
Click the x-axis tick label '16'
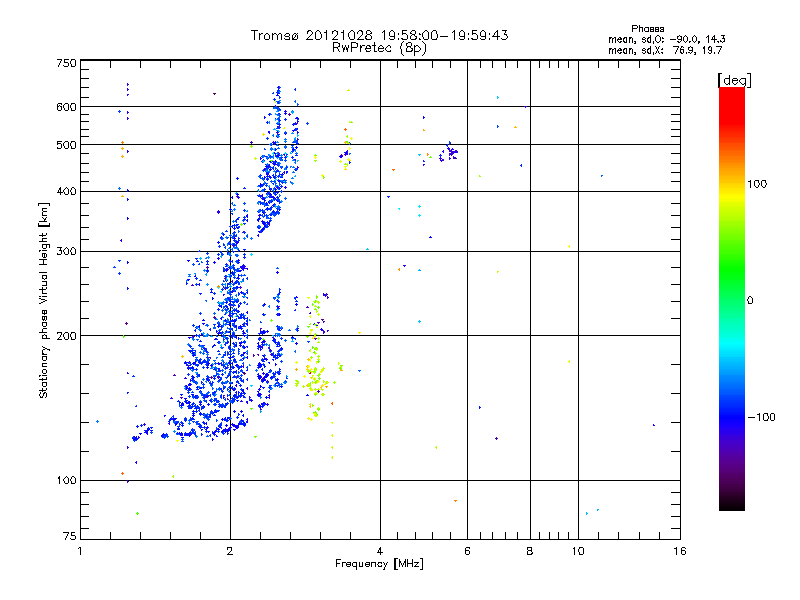pos(680,551)
